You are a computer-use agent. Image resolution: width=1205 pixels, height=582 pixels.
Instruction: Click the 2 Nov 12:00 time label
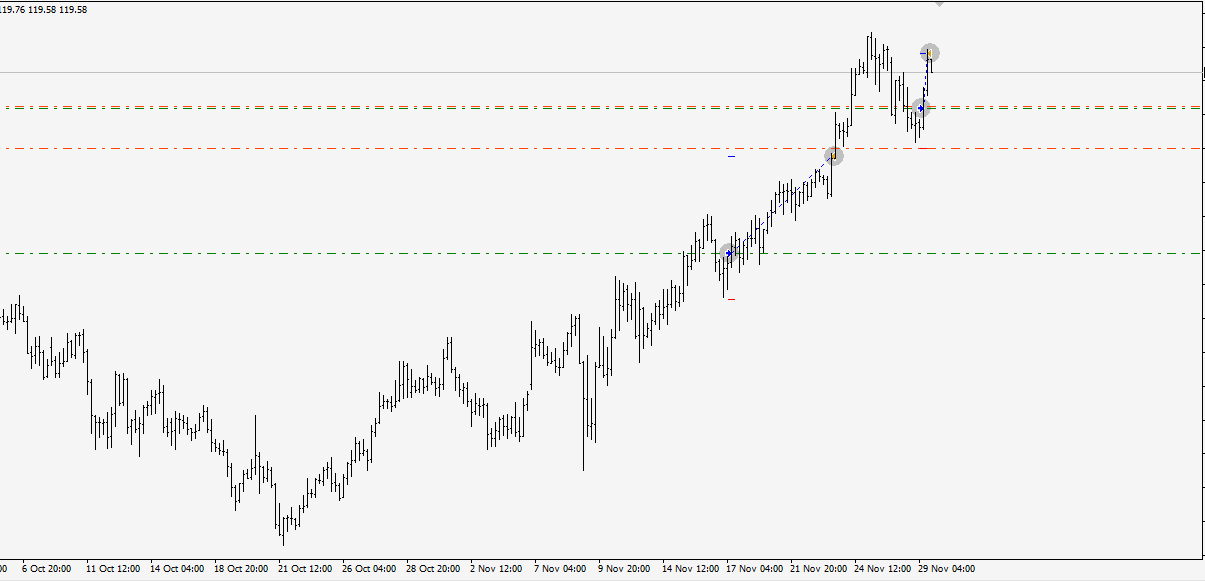tap(497, 569)
